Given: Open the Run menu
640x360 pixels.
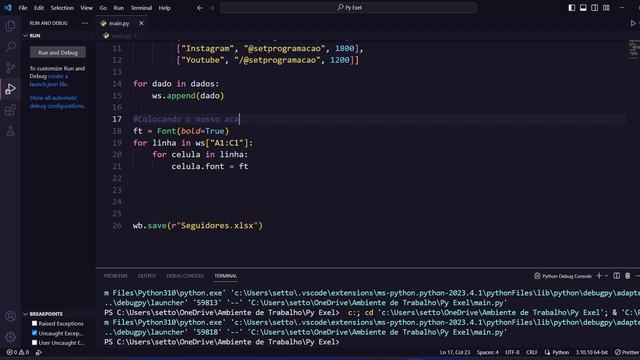Looking at the screenshot, I should (x=118, y=8).
